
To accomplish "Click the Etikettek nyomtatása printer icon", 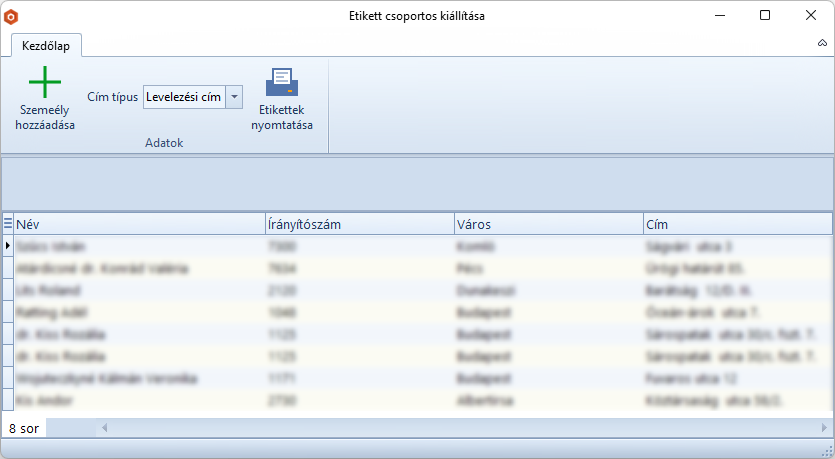I will click(281, 82).
